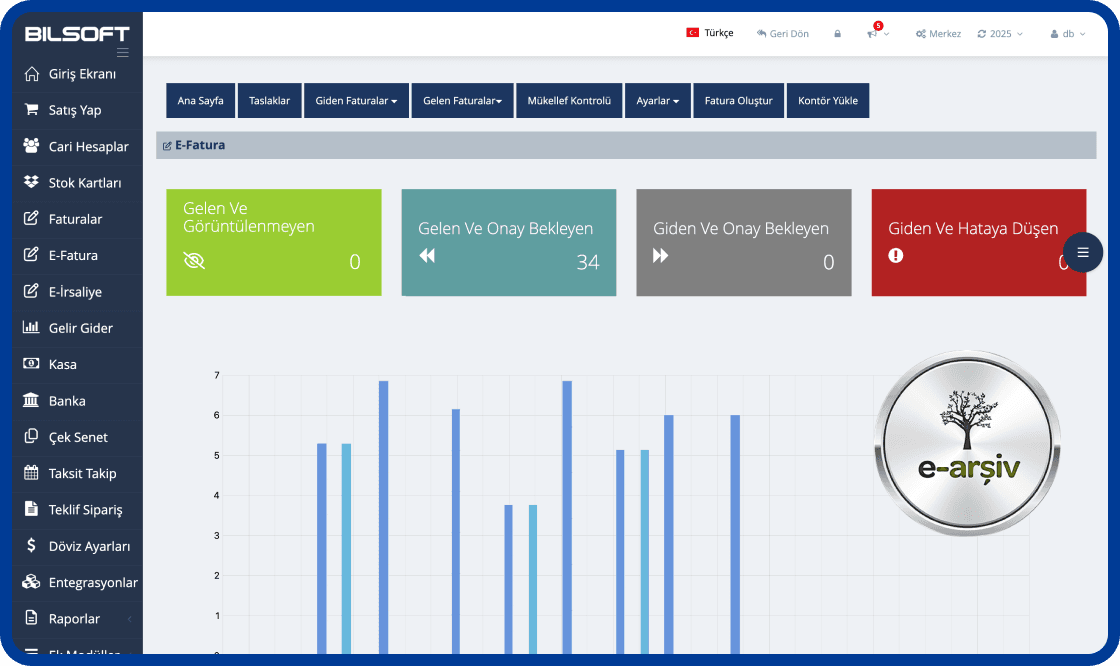Expand the Giden Faturalar dropdown
The width and height of the screenshot is (1120, 666).
[x=356, y=101]
